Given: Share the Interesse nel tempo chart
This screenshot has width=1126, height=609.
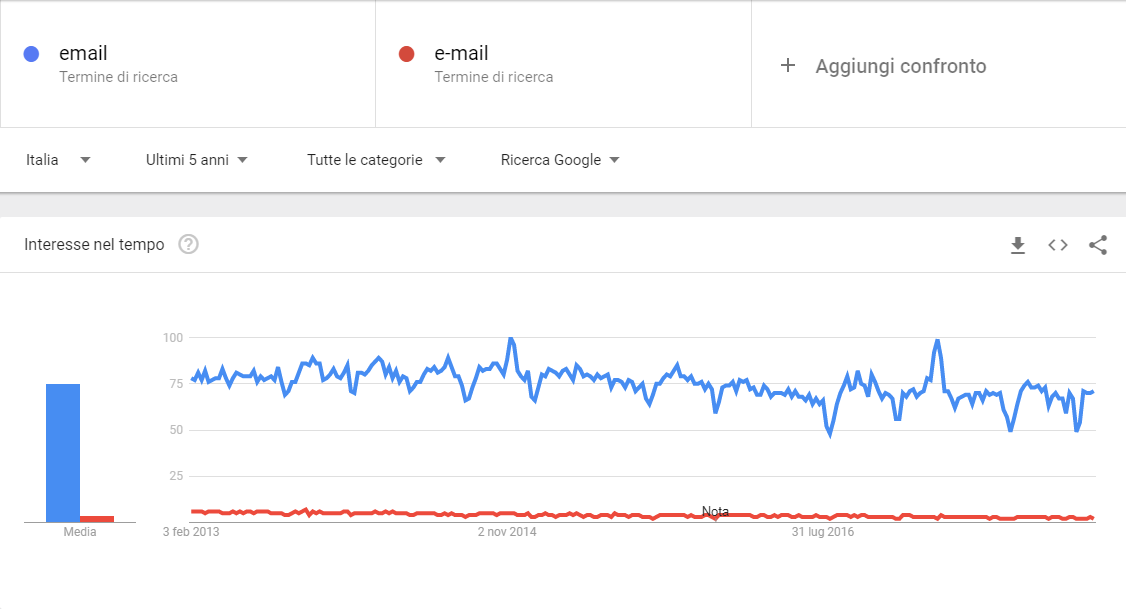Looking at the screenshot, I should [1098, 245].
